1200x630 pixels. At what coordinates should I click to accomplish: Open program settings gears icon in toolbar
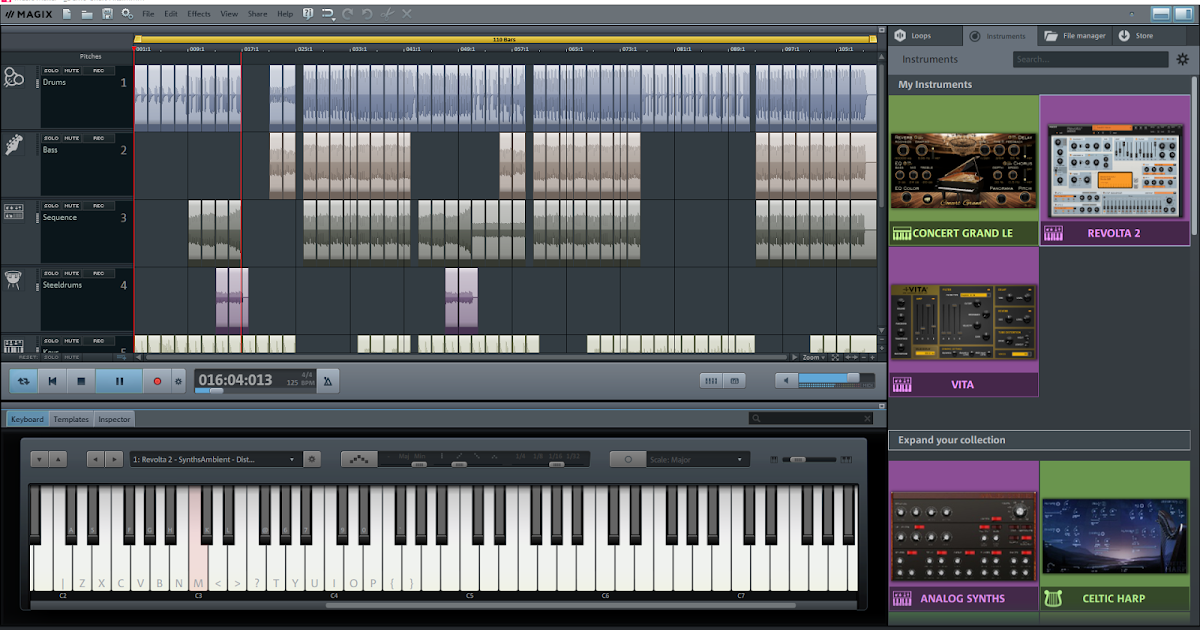coord(127,14)
